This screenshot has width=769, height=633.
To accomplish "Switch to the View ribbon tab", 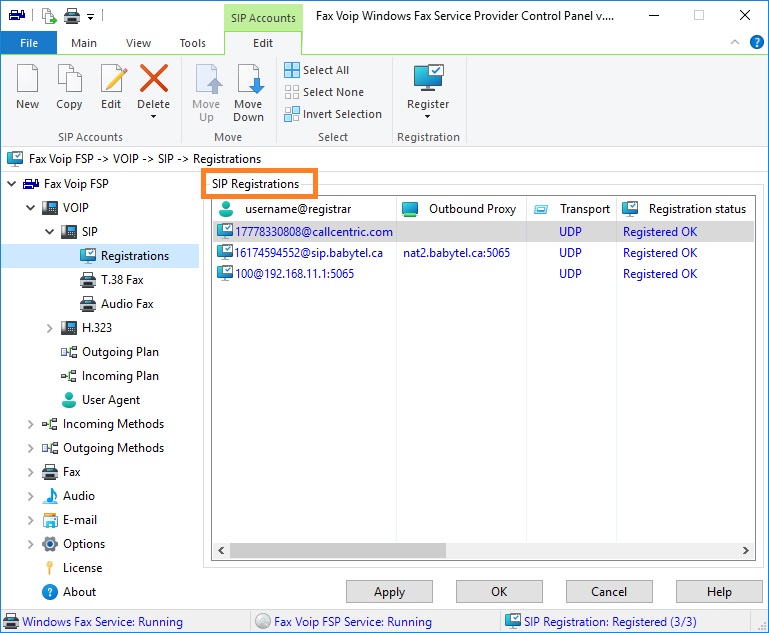I will 138,43.
